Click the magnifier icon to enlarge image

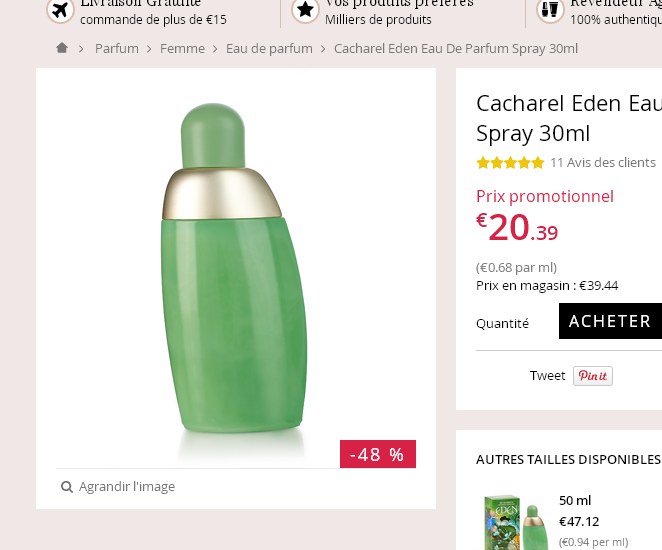[67, 487]
